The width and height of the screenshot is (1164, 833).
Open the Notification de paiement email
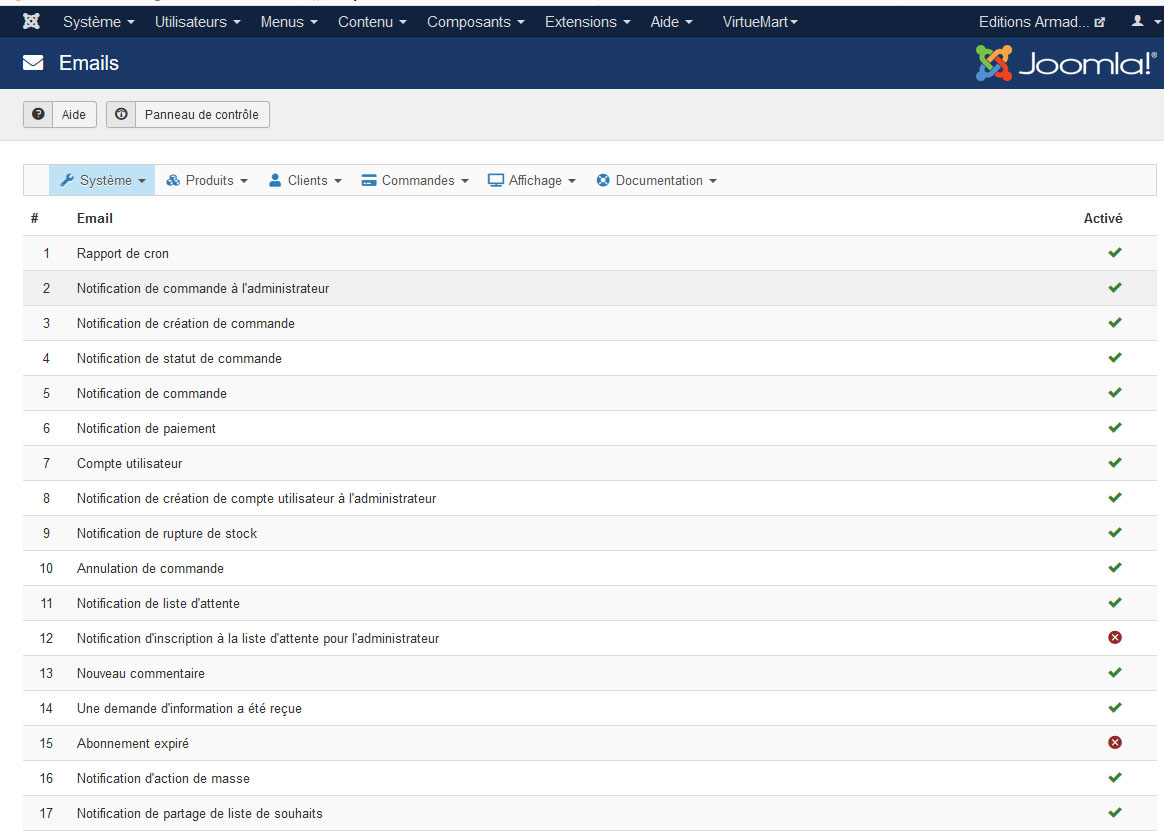(x=146, y=428)
